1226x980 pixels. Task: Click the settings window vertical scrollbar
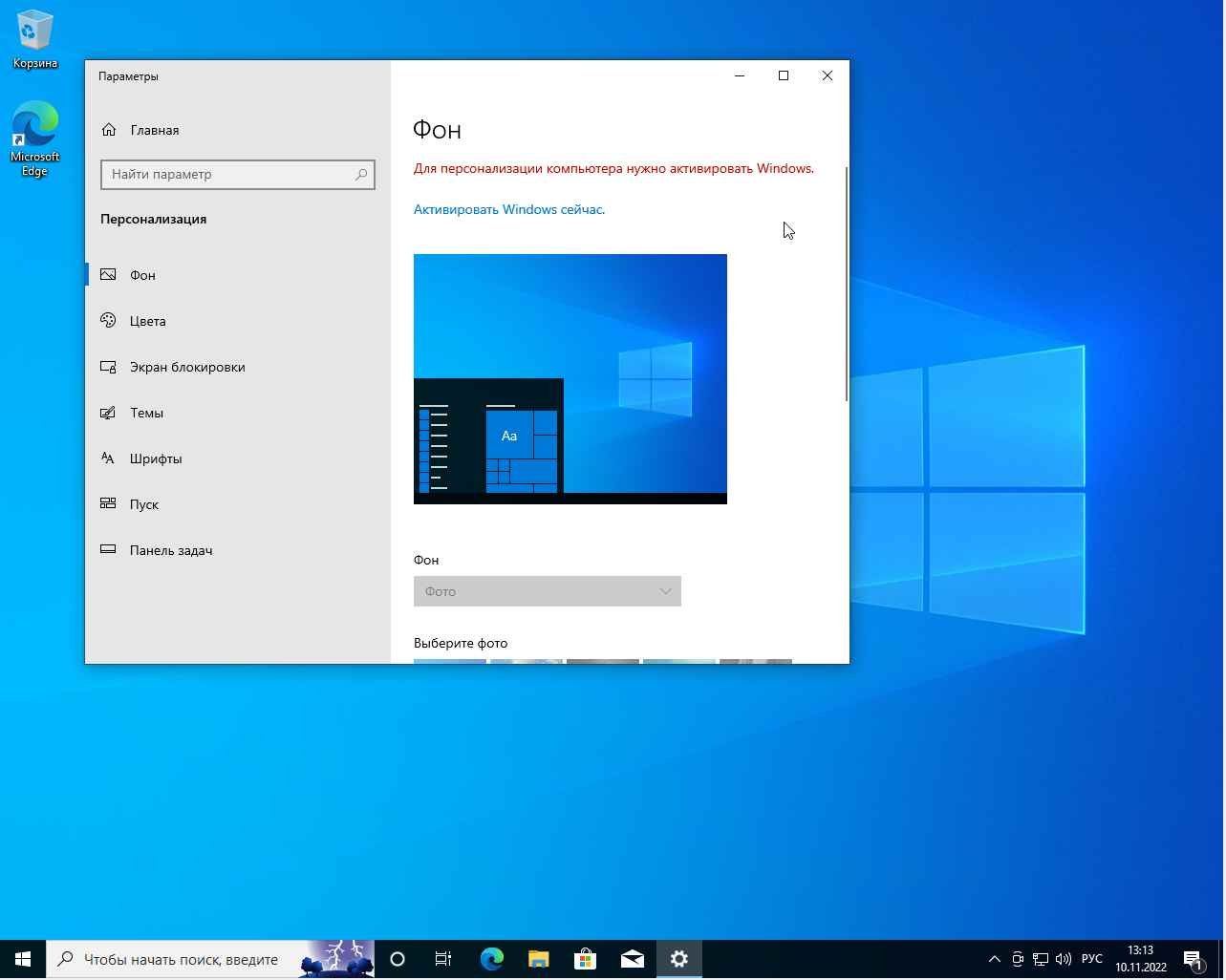click(847, 284)
